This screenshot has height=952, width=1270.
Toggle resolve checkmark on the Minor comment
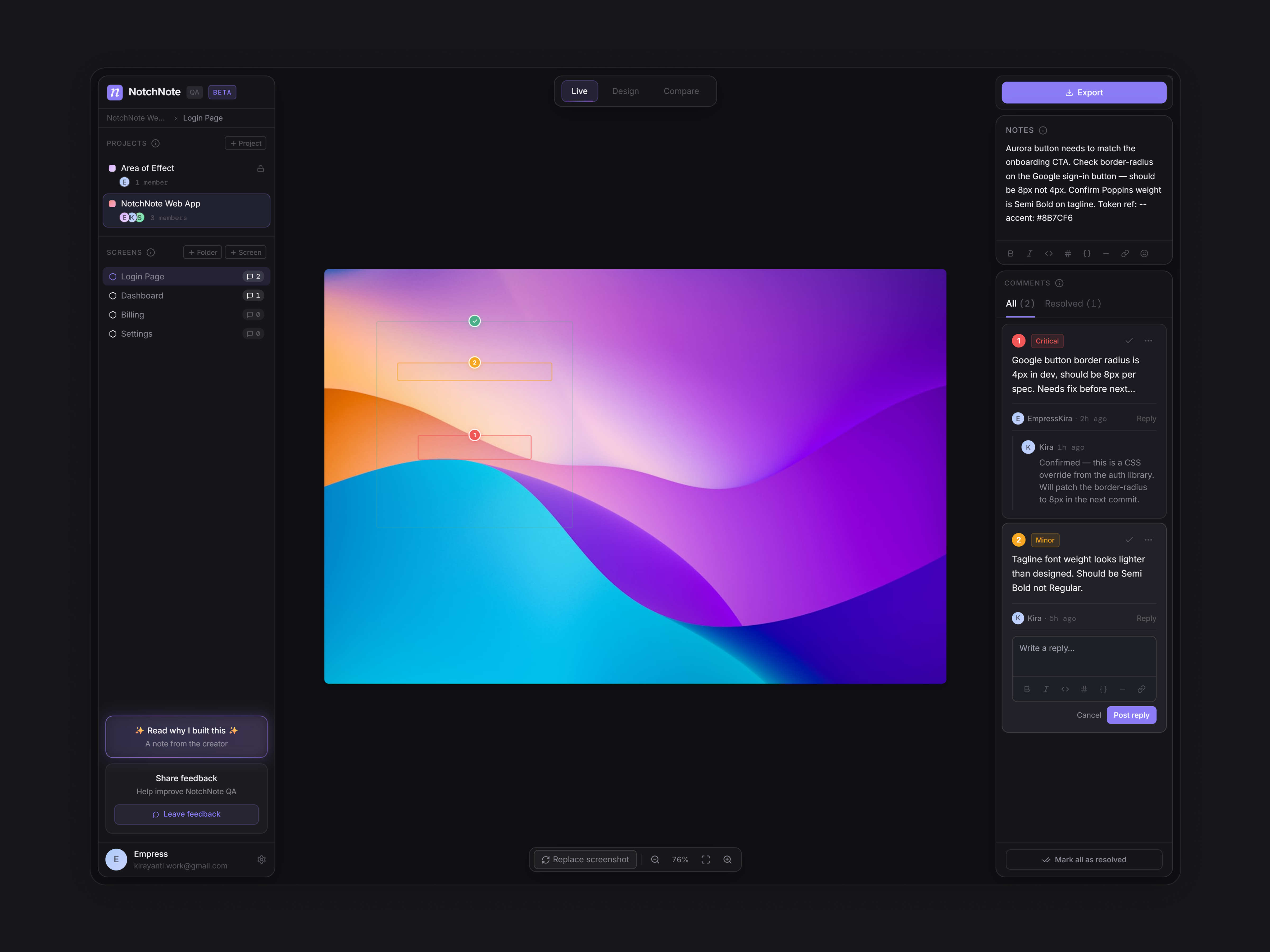pos(1129,540)
